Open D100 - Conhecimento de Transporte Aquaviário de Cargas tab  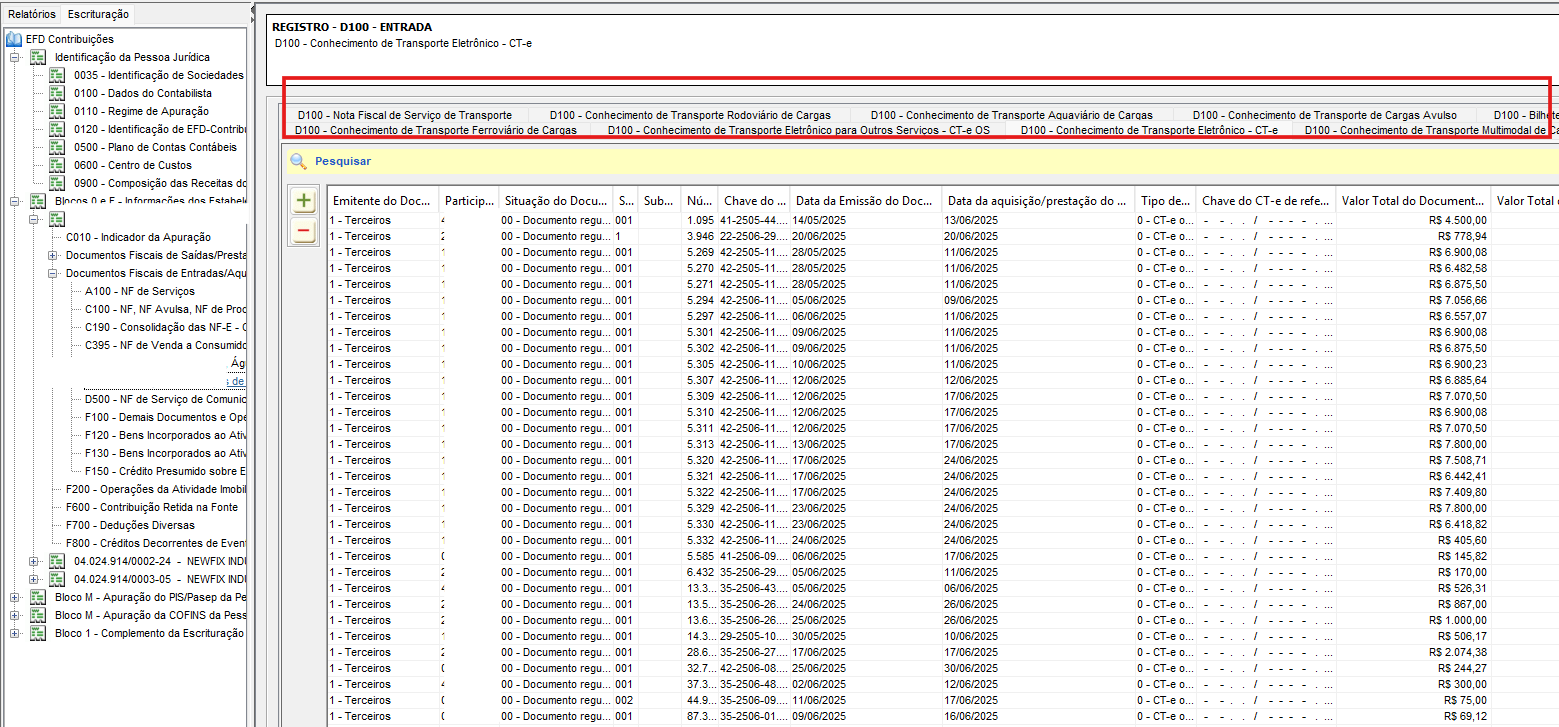tap(1011, 115)
